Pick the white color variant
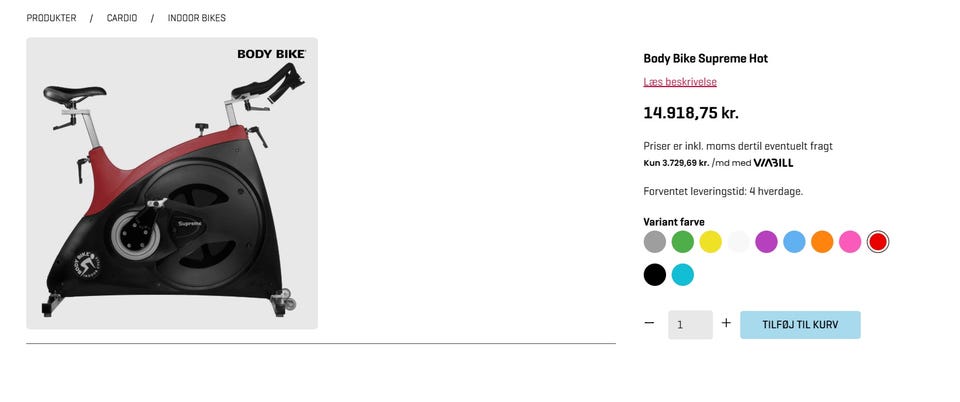 pos(738,242)
